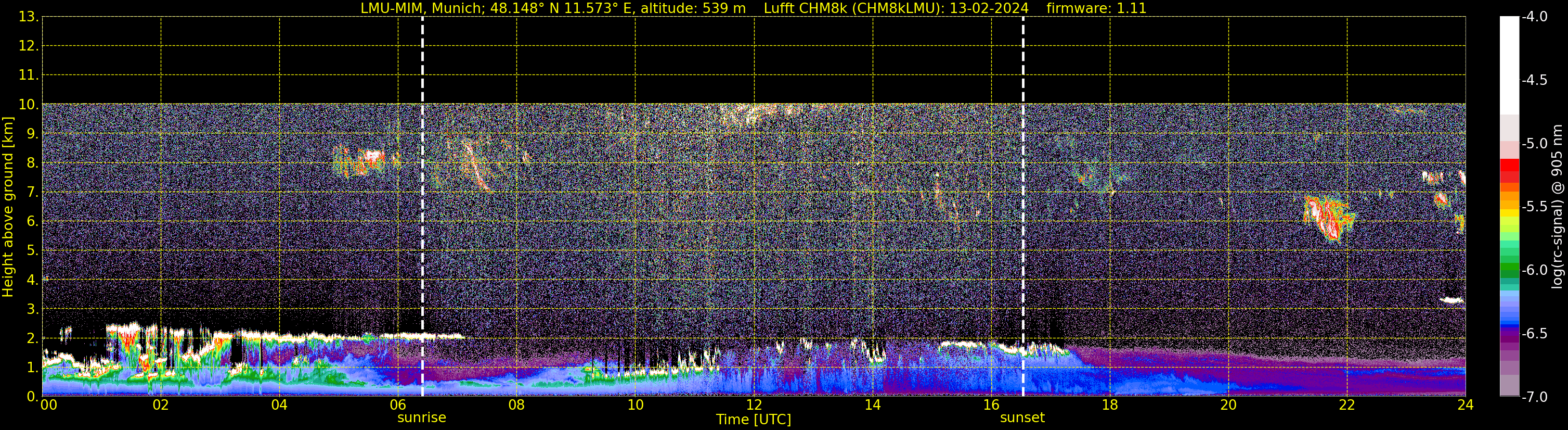
Task: Click the '02' time axis tick label
Action: (x=161, y=405)
